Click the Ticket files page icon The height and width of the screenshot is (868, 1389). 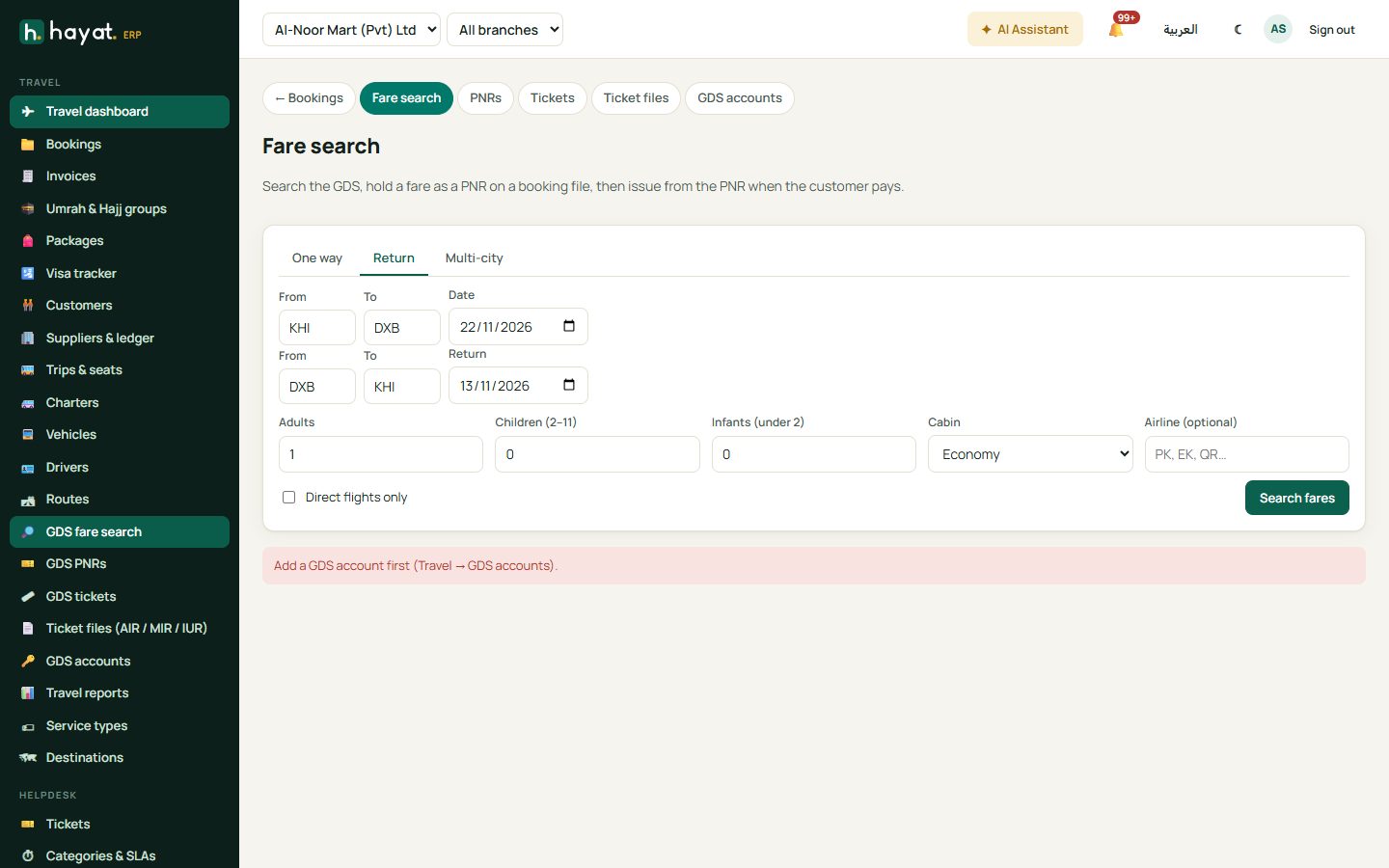[x=28, y=629]
